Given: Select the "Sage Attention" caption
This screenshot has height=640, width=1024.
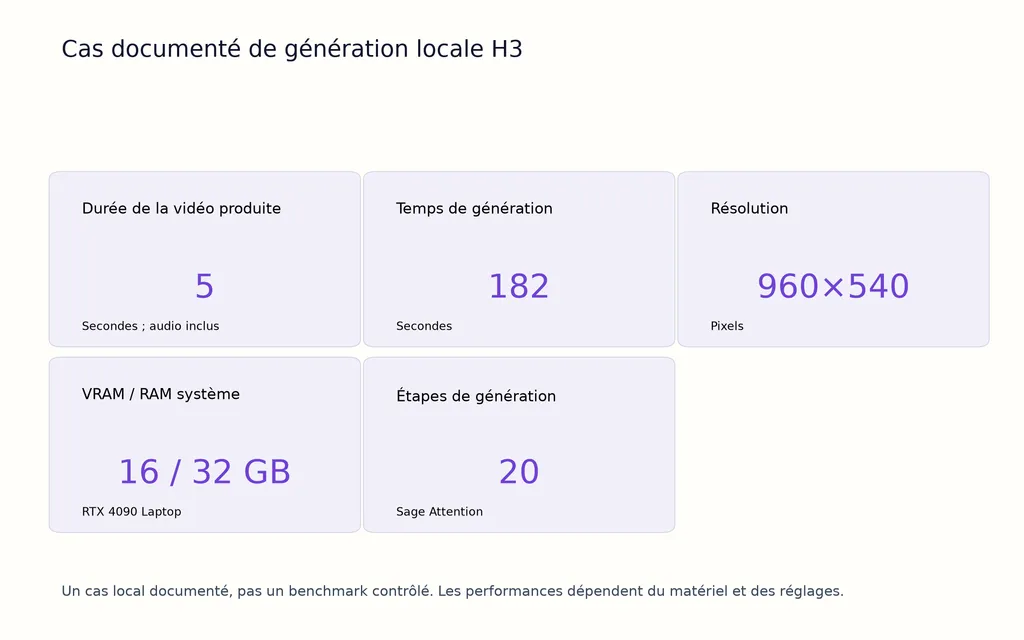Looking at the screenshot, I should (440, 511).
